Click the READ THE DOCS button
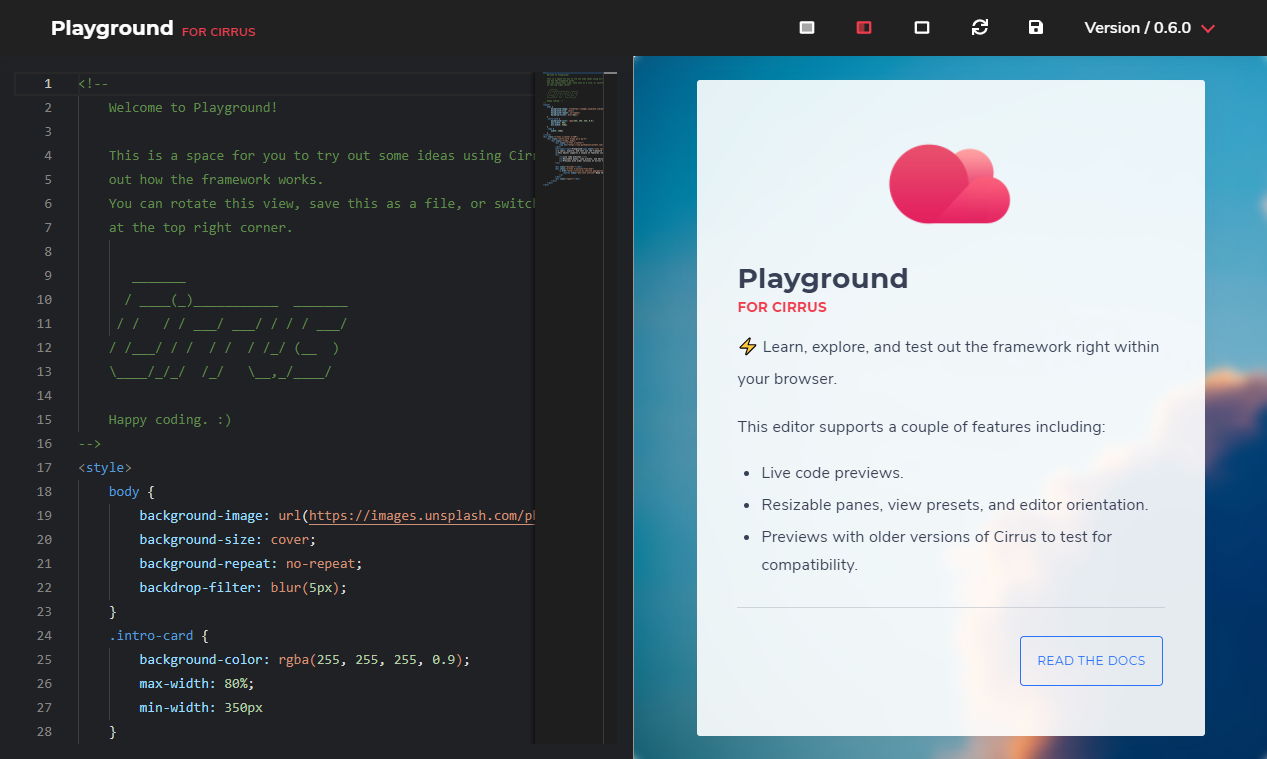The width and height of the screenshot is (1267, 759). coord(1091,661)
